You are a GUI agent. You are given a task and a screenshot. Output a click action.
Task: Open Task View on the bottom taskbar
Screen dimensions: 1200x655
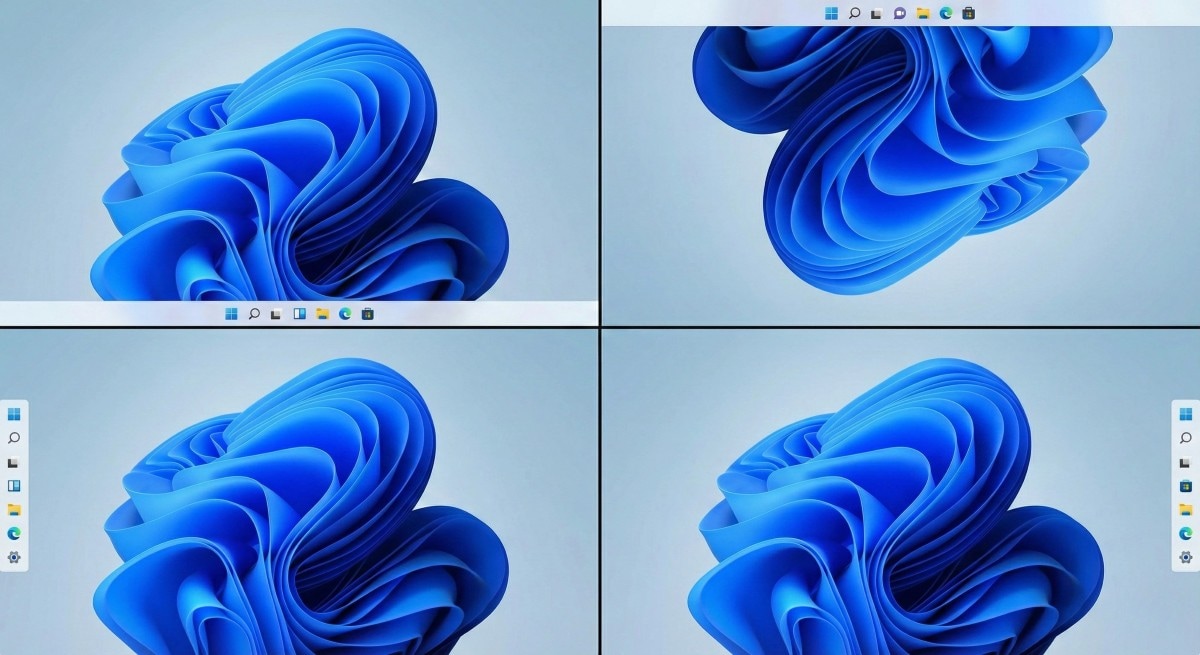(x=276, y=314)
